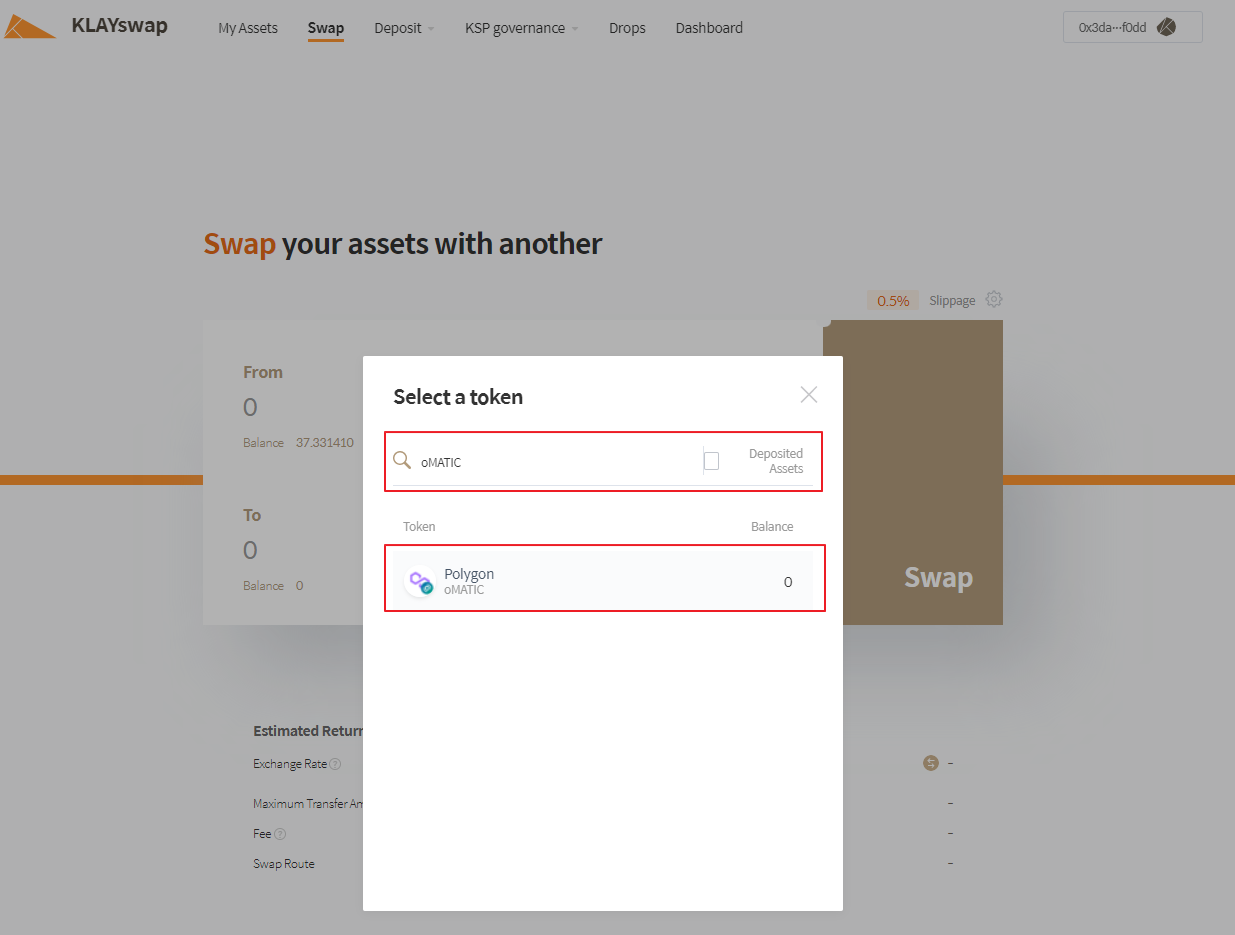Open slippage settings gear icon
The height and width of the screenshot is (935, 1235).
coord(994,299)
